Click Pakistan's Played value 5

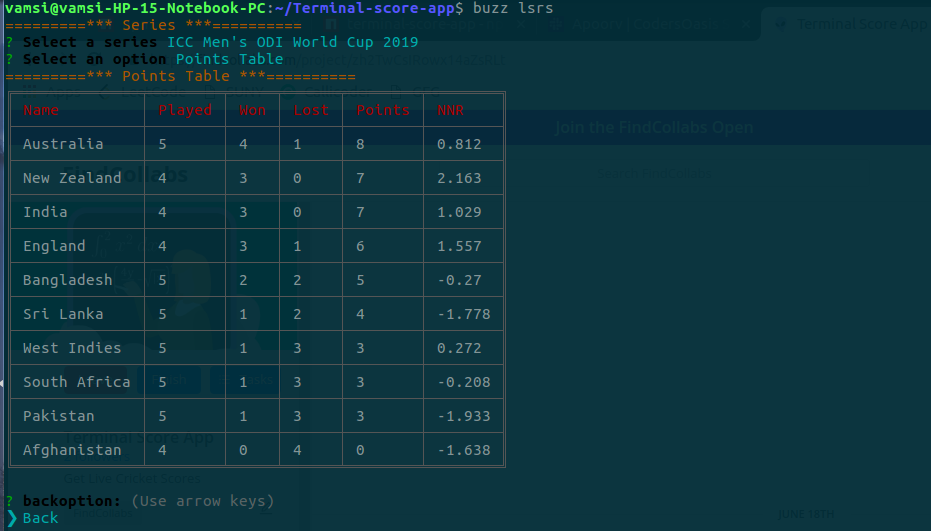click(163, 416)
